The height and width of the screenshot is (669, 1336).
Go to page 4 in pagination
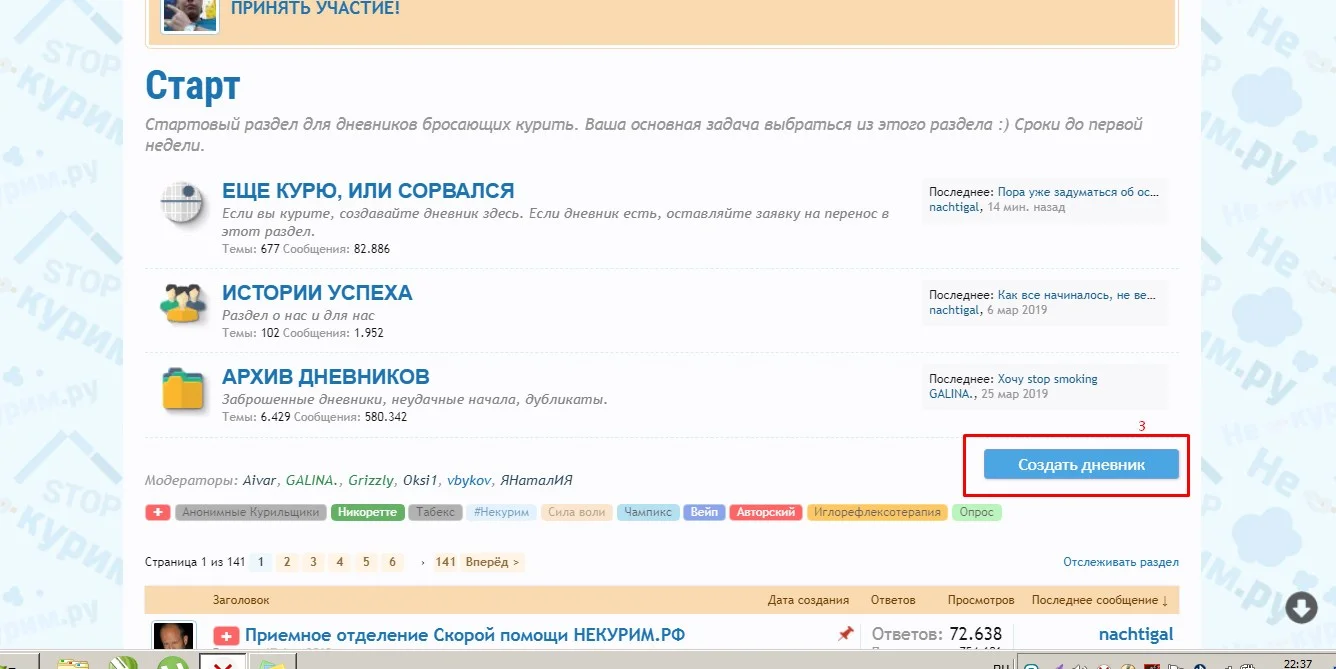pyautogui.click(x=340, y=562)
